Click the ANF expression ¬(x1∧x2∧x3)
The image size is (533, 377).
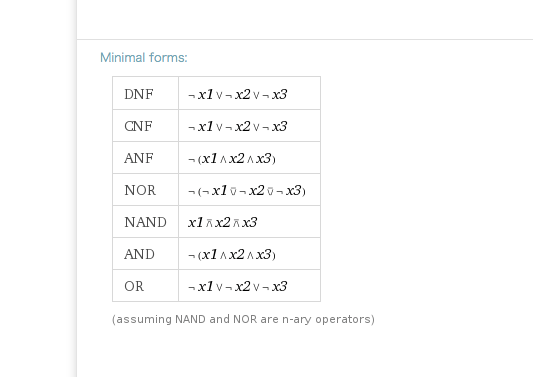[x=231, y=158]
